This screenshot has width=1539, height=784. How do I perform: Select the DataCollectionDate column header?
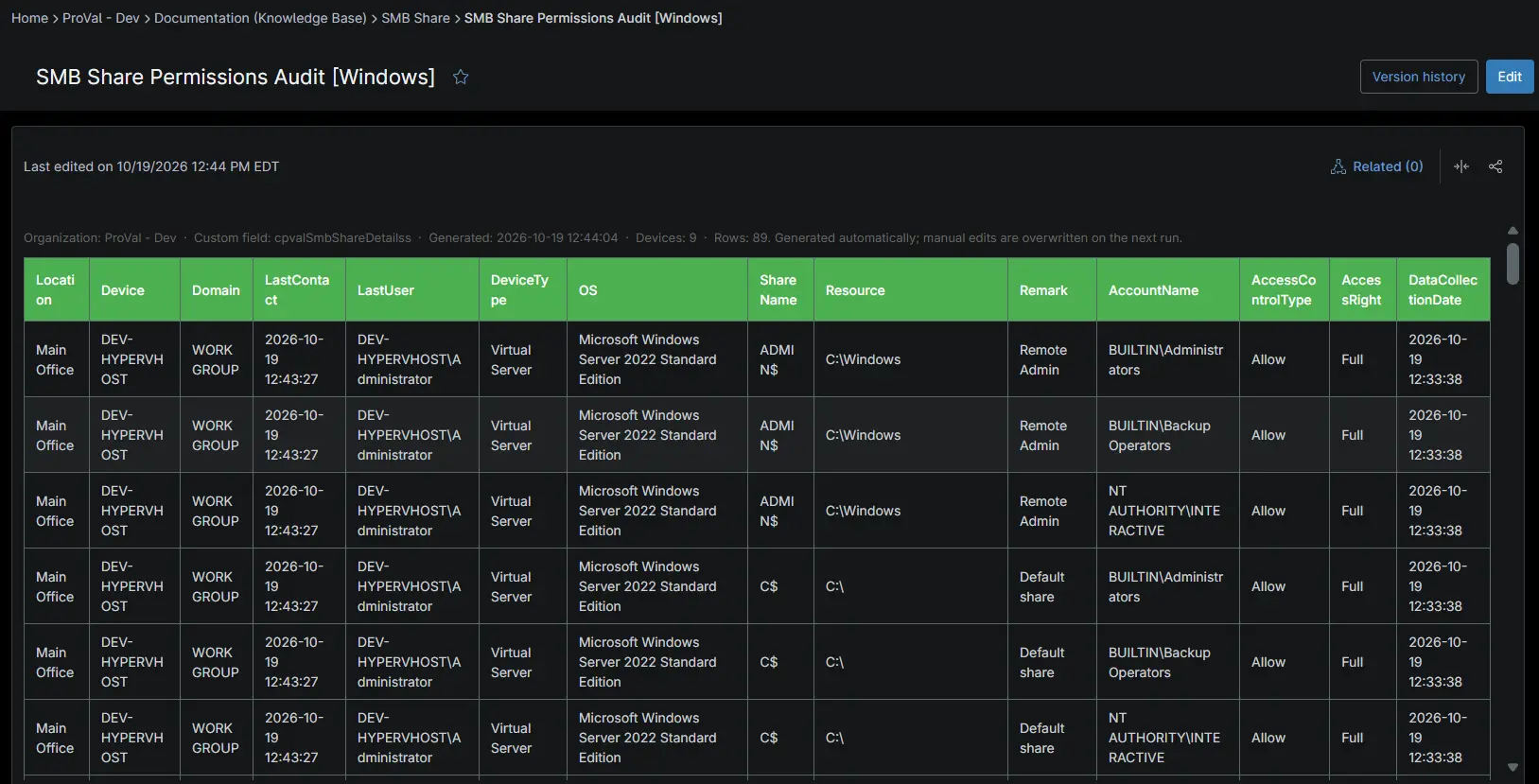1443,290
